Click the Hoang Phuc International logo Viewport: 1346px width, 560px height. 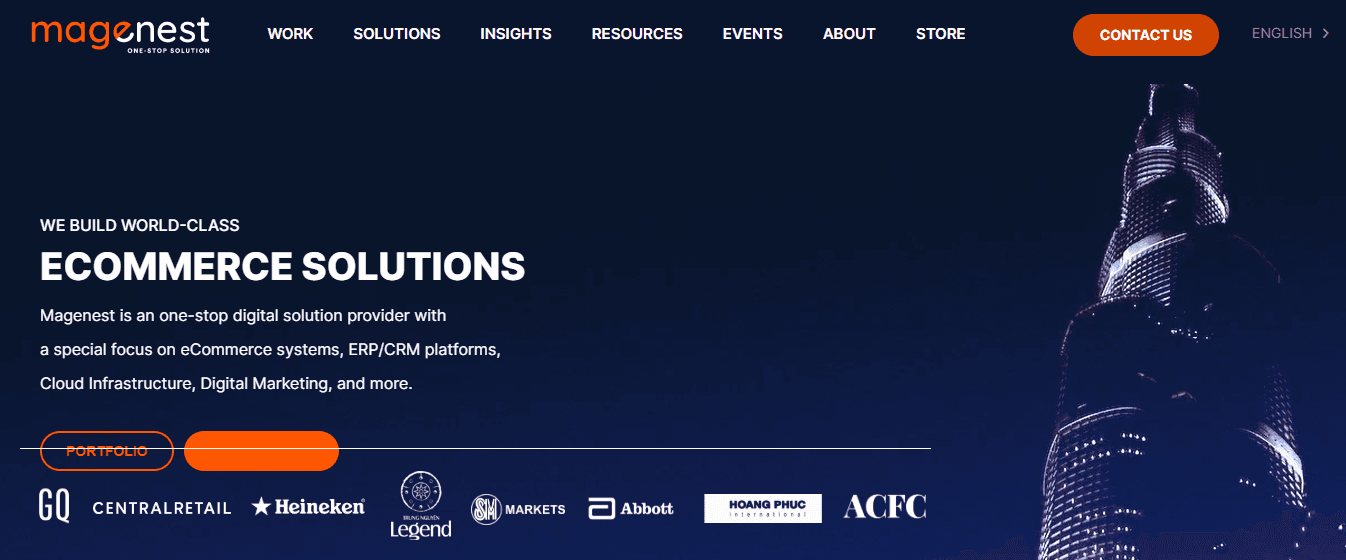coord(763,508)
